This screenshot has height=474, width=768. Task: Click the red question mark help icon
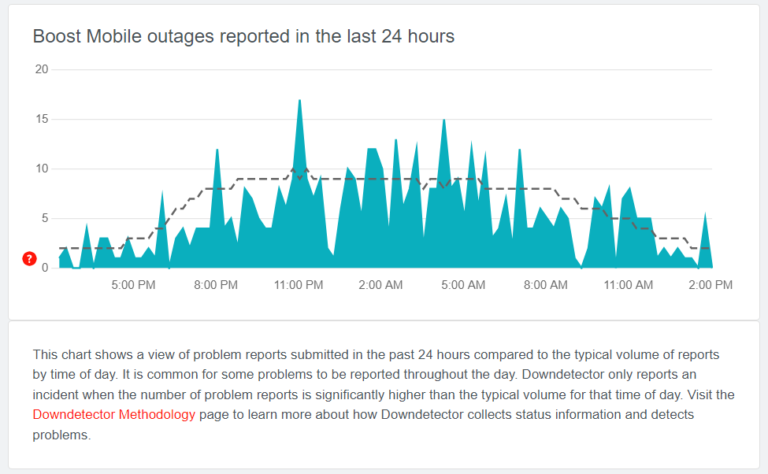point(29,259)
